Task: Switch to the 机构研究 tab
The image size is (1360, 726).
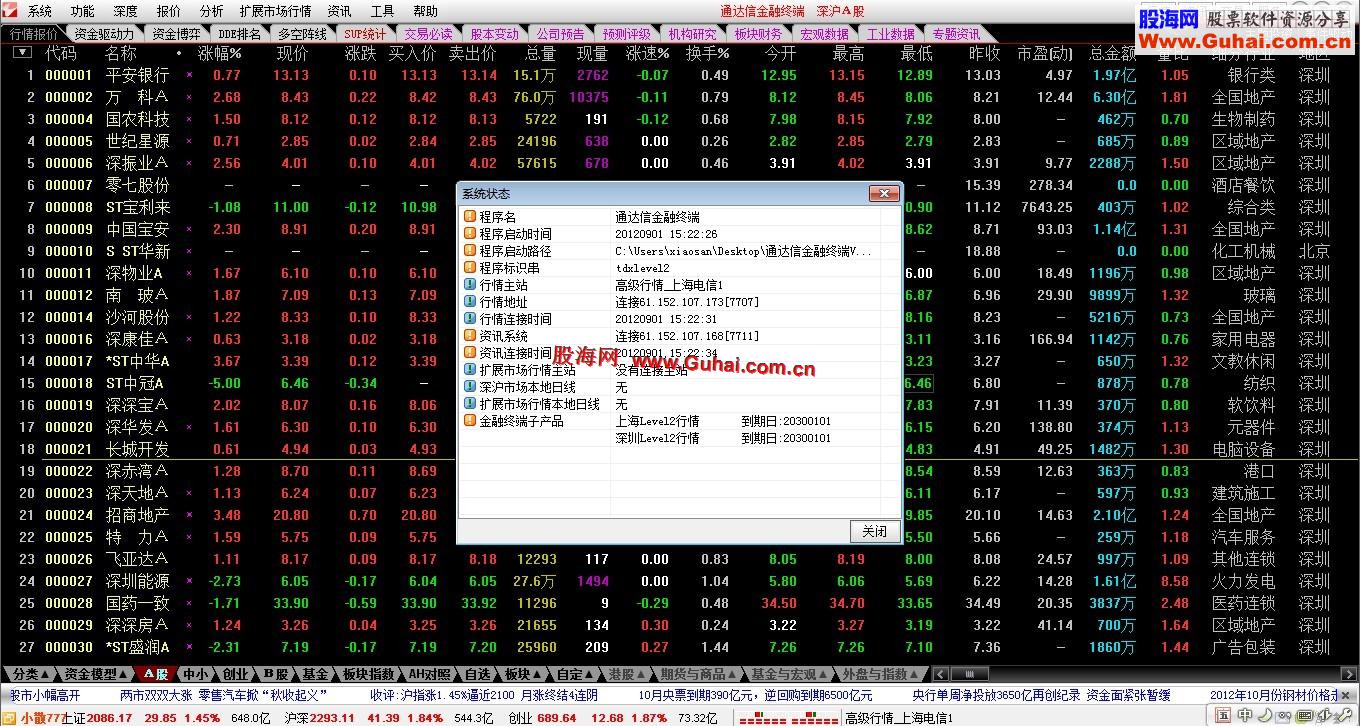Action: click(x=692, y=33)
